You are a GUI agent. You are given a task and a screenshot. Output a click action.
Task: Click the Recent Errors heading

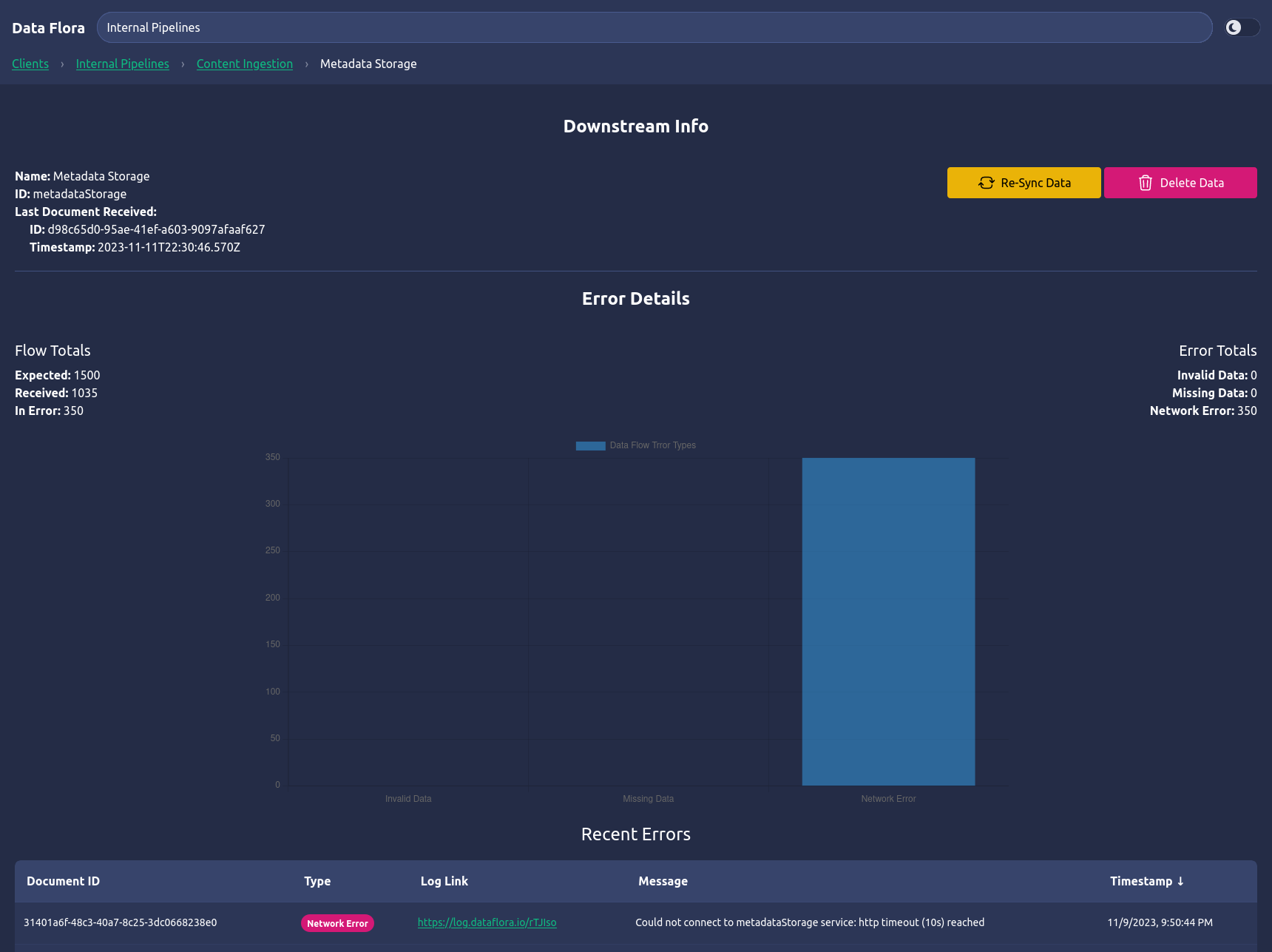[636, 834]
